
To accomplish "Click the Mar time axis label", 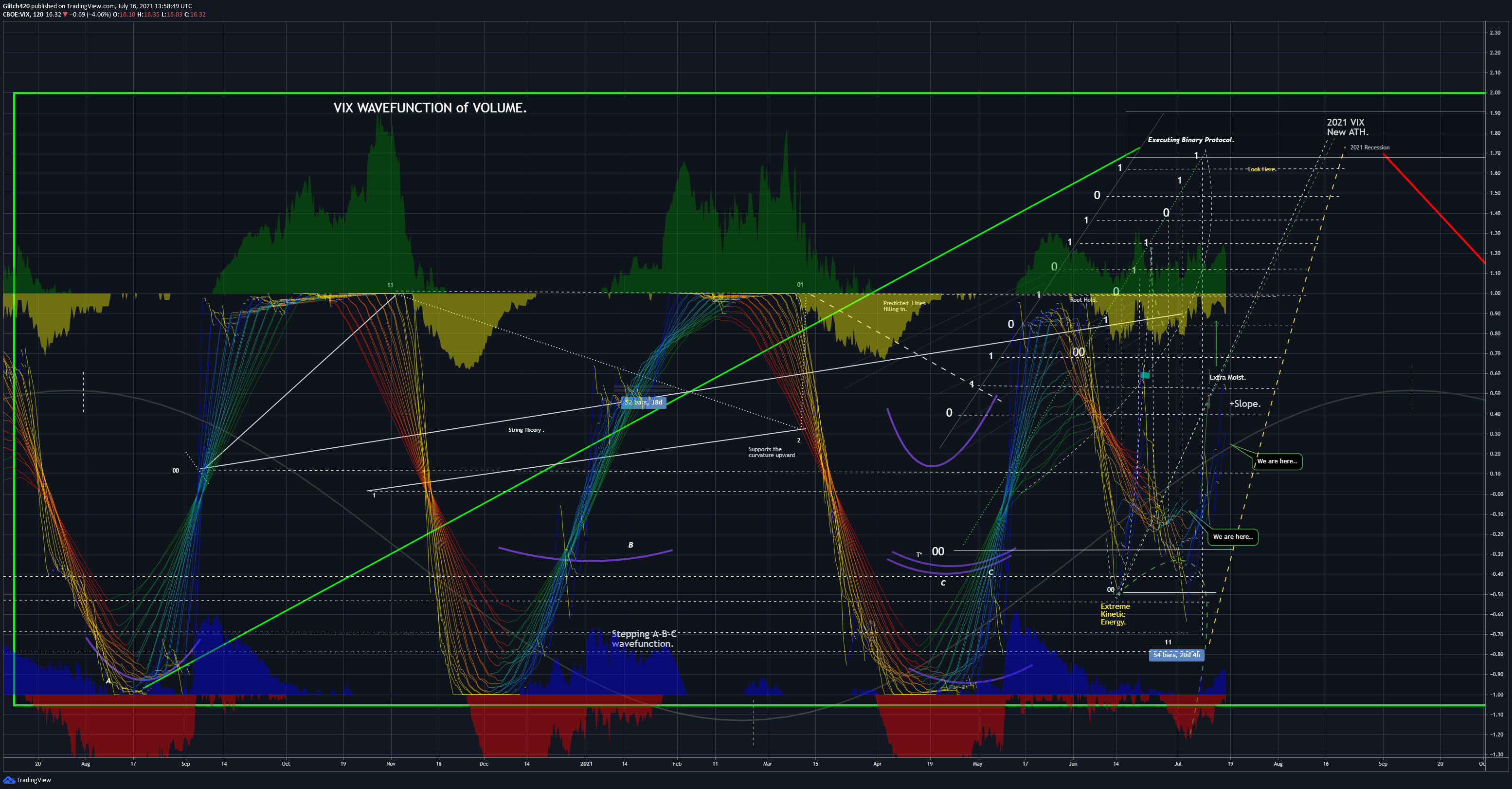I will 767,764.
